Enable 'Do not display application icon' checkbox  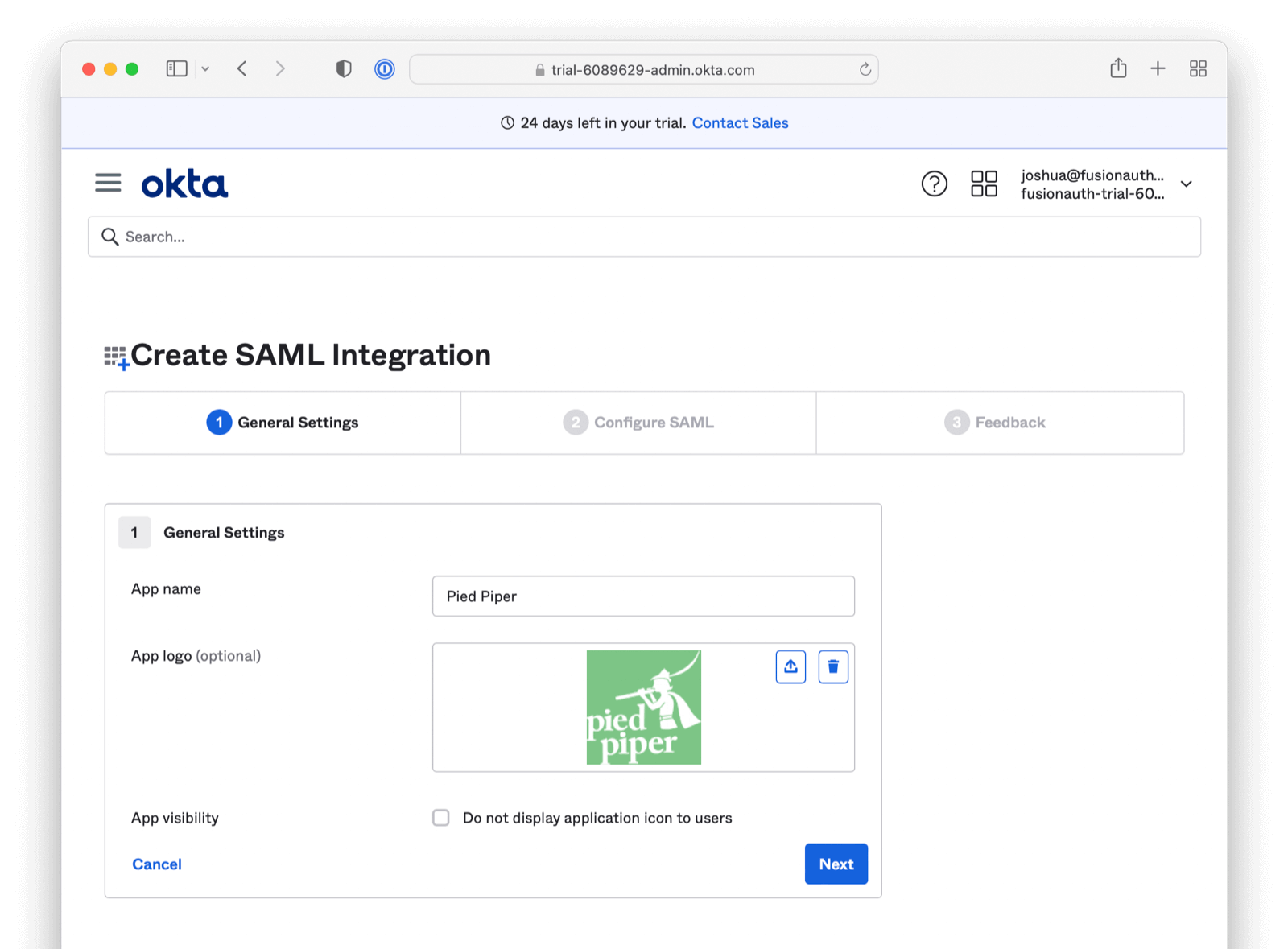pyautogui.click(x=441, y=818)
